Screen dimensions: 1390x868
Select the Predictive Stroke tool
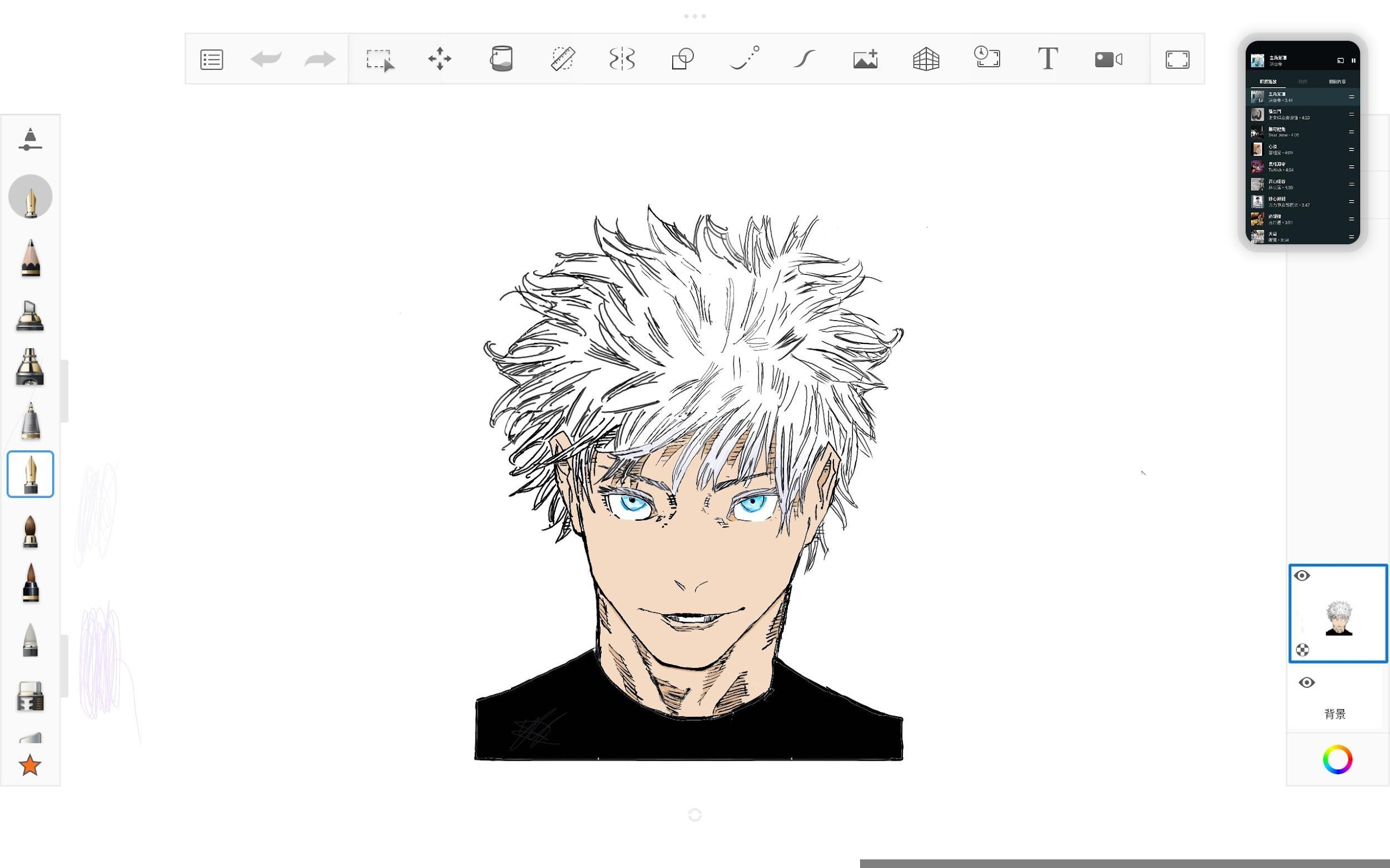[744, 58]
